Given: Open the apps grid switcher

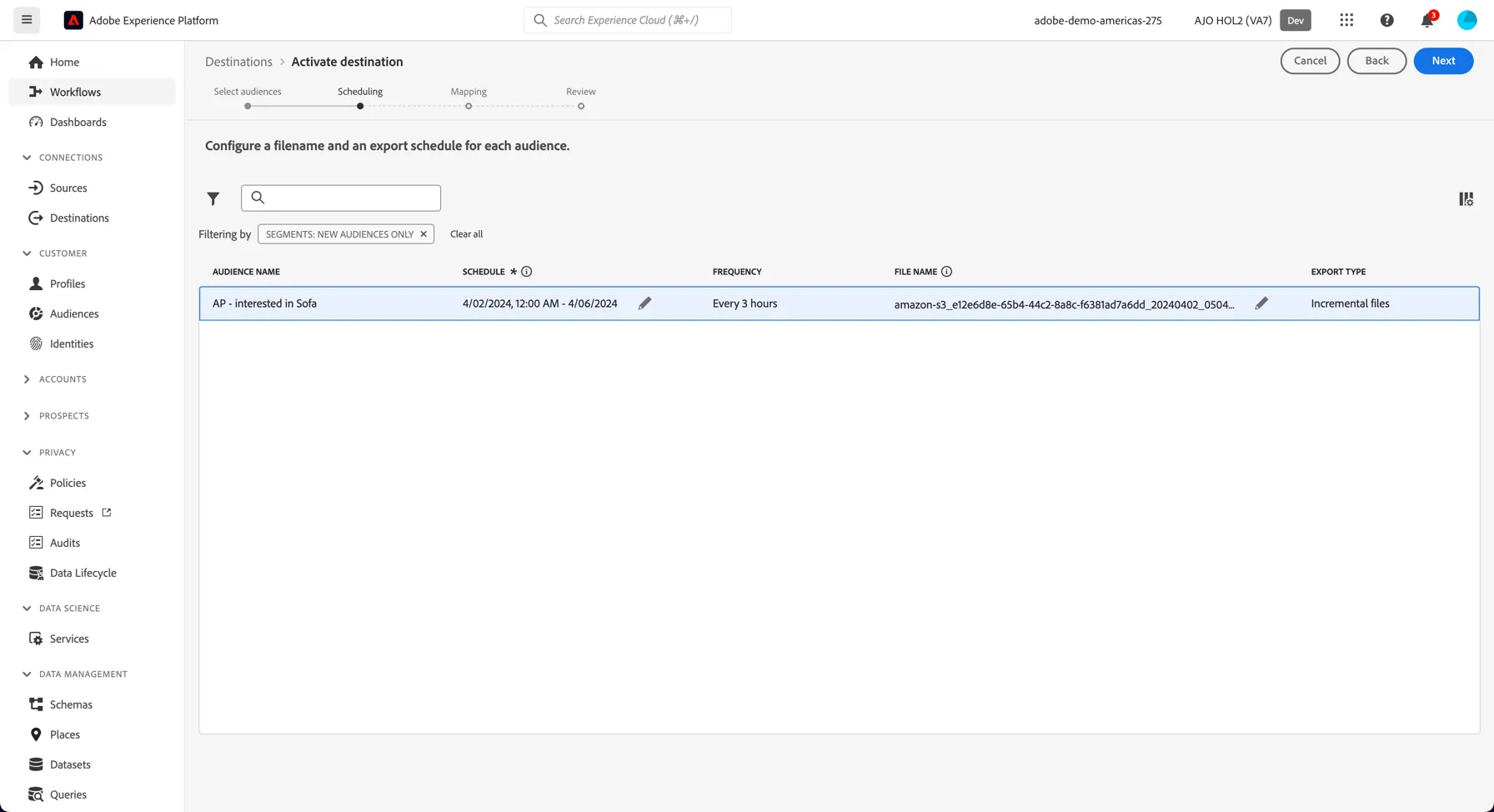Looking at the screenshot, I should [x=1346, y=20].
